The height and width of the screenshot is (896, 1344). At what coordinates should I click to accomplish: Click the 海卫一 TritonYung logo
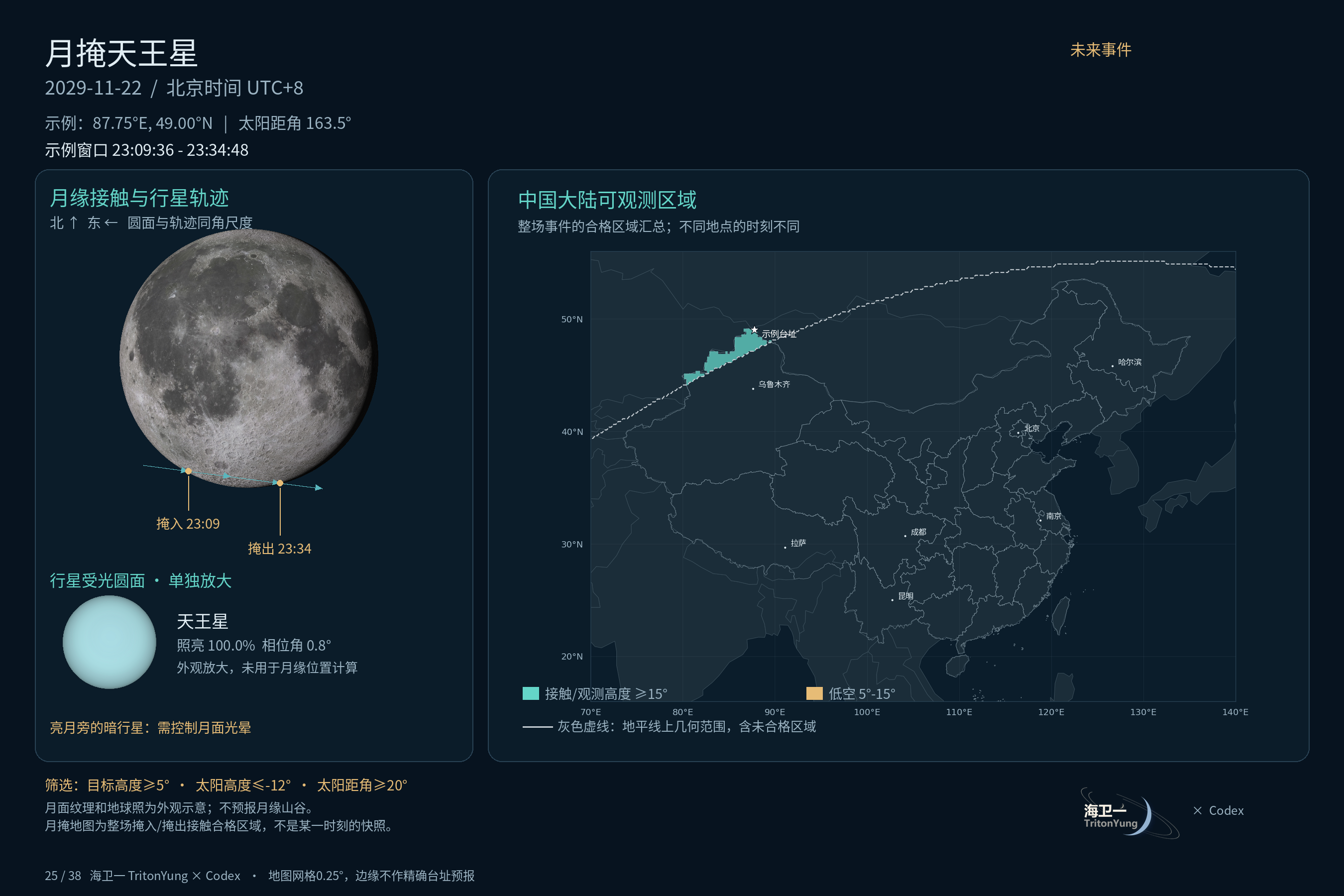pos(1128,814)
